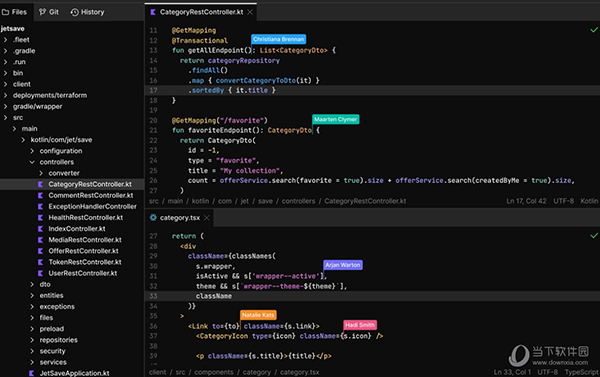The image size is (600, 377).
Task: Click the green checkmark in Kotlin editor
Action: click(x=594, y=30)
